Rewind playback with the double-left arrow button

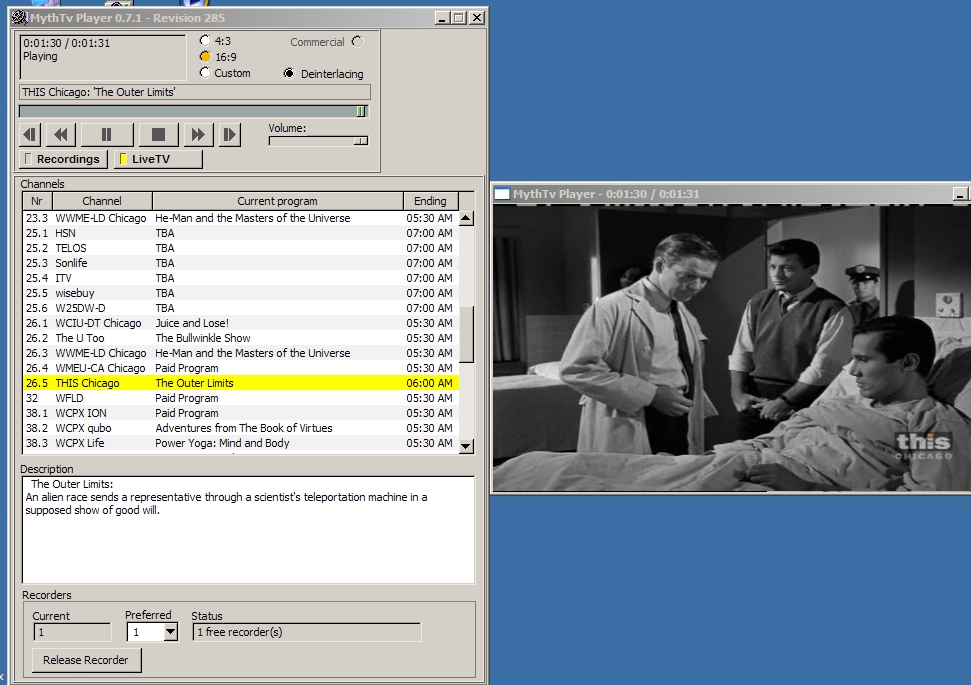tap(61, 134)
